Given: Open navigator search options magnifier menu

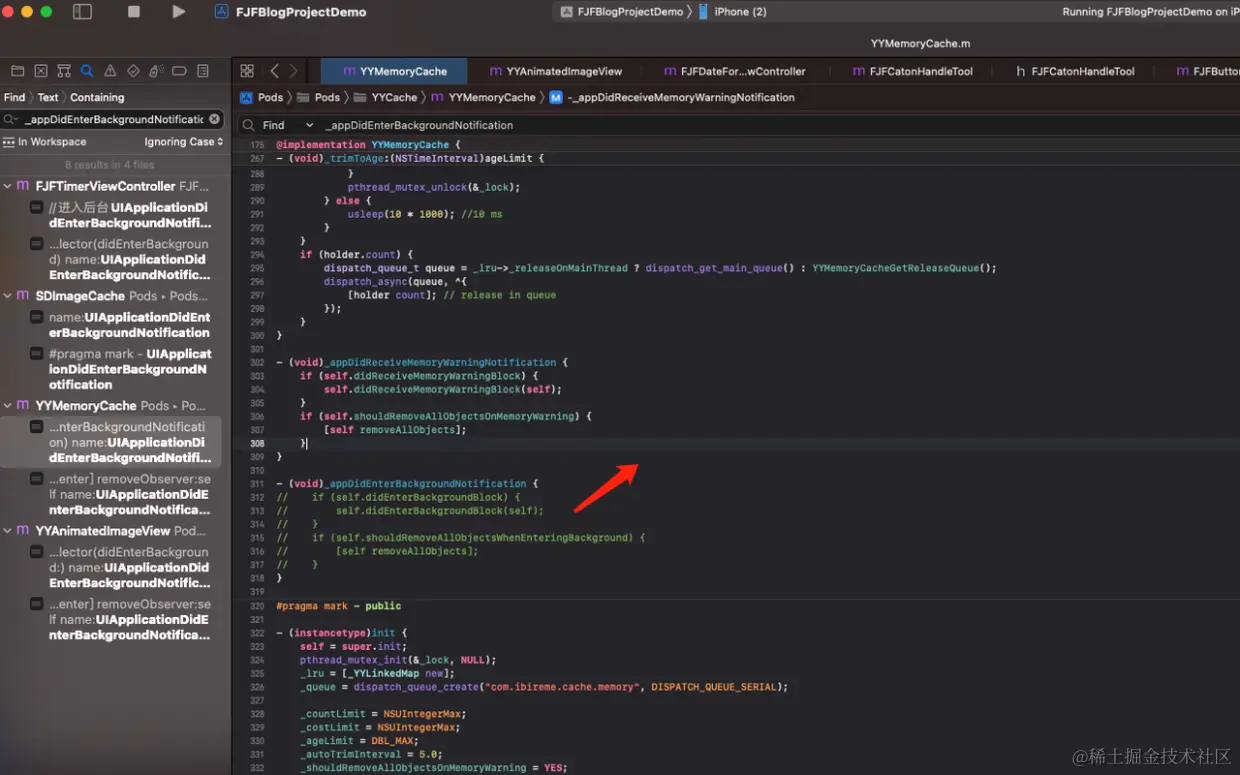Looking at the screenshot, I should point(10,119).
